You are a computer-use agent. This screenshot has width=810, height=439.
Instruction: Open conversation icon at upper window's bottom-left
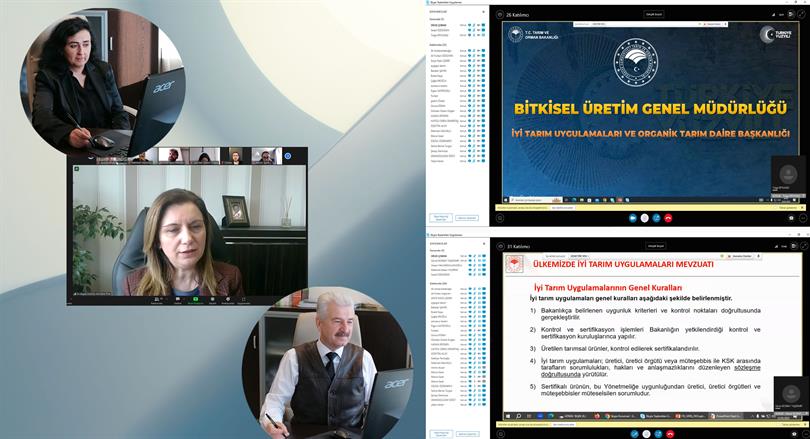(x=500, y=218)
